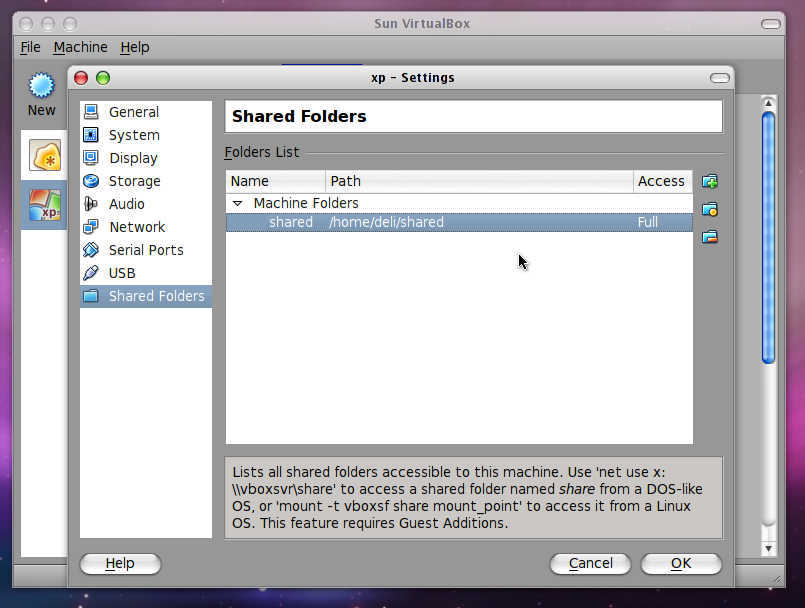The image size is (805, 608).
Task: Switch to the System settings page
Action: [134, 135]
